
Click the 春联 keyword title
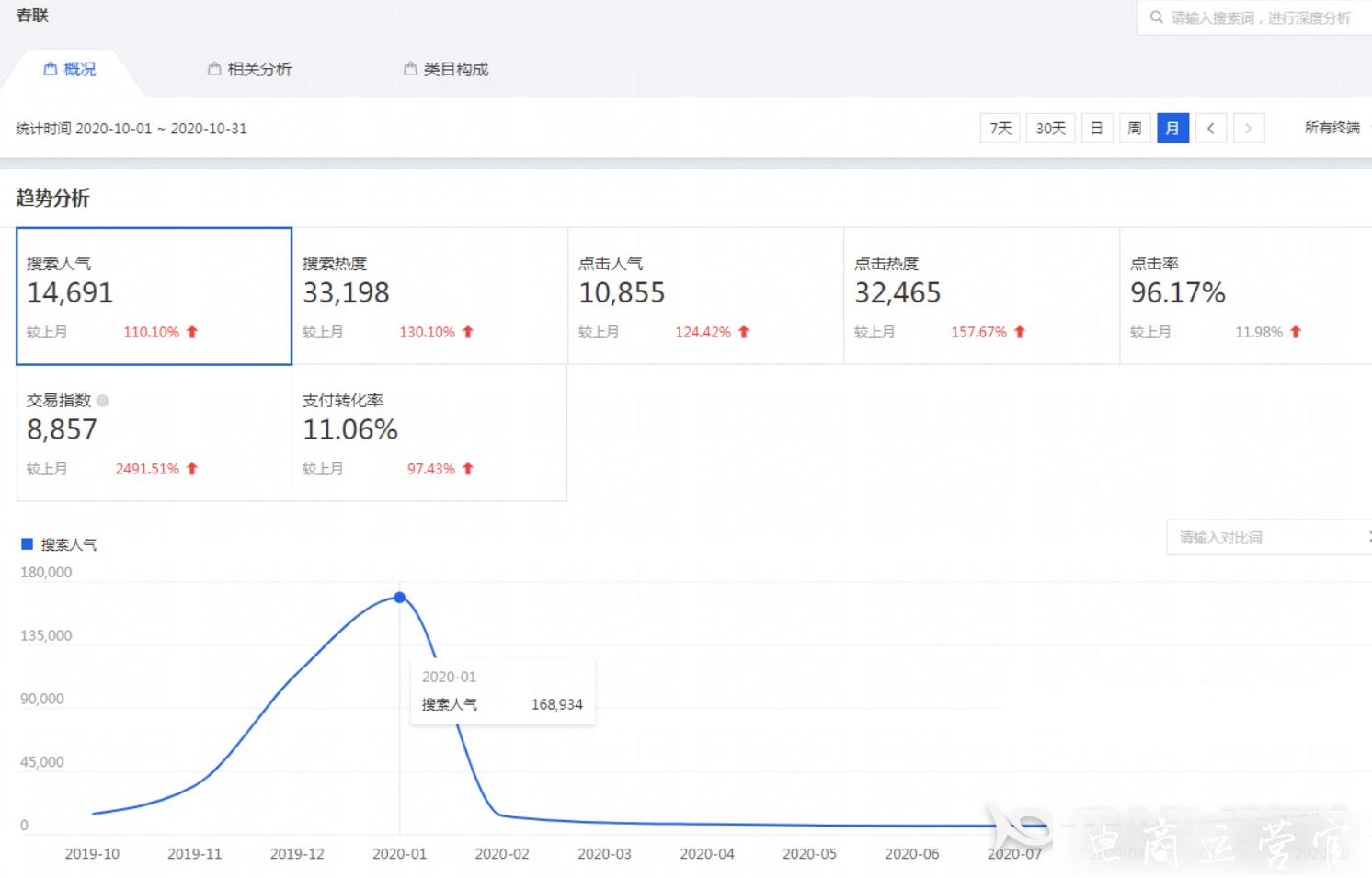pyautogui.click(x=32, y=16)
